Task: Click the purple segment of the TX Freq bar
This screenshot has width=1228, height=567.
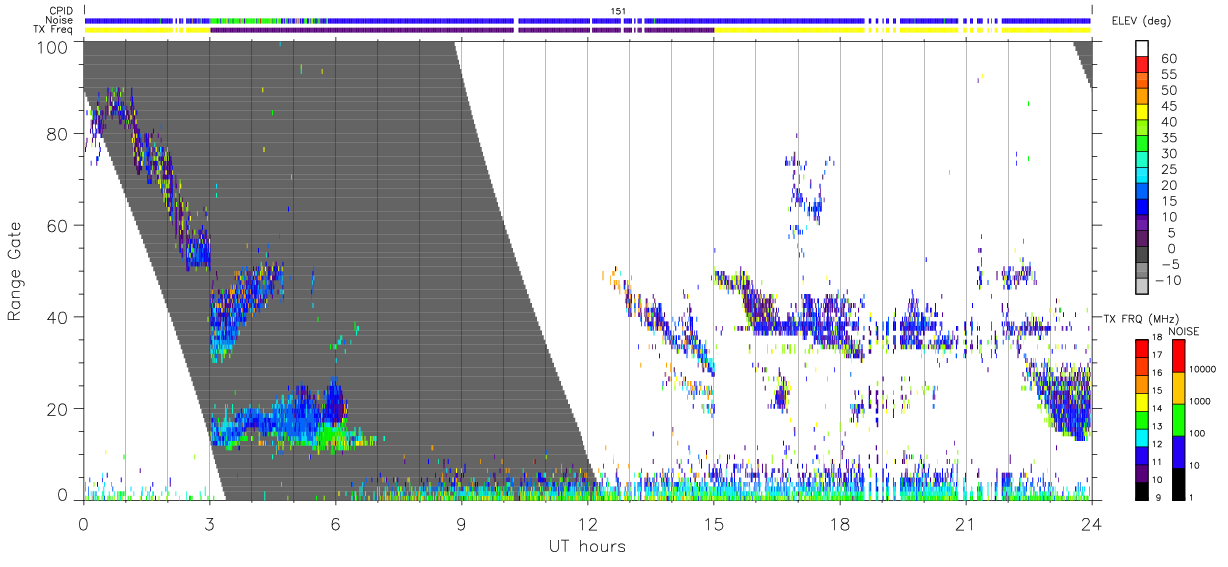Action: pyautogui.click(x=461, y=30)
